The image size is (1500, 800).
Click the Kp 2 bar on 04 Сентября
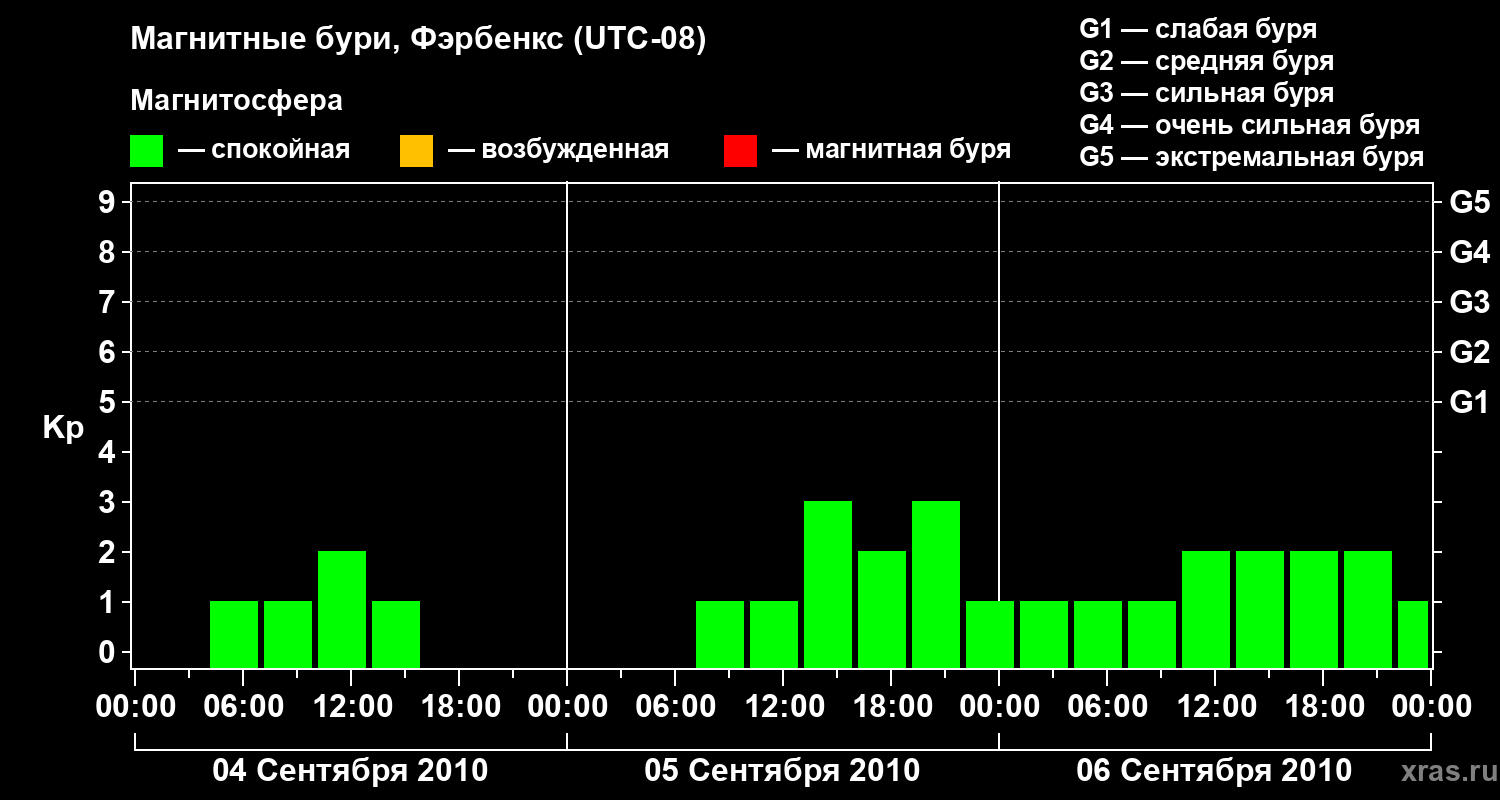342,609
